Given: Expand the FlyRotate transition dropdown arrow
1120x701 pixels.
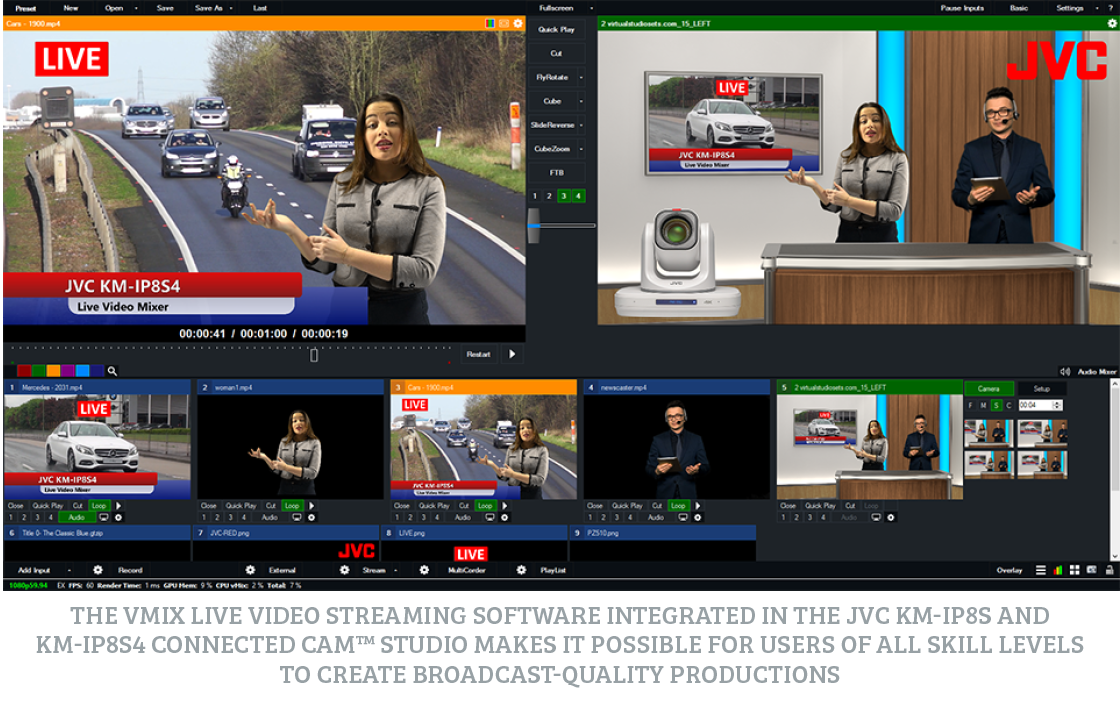Looking at the screenshot, I should (582, 77).
